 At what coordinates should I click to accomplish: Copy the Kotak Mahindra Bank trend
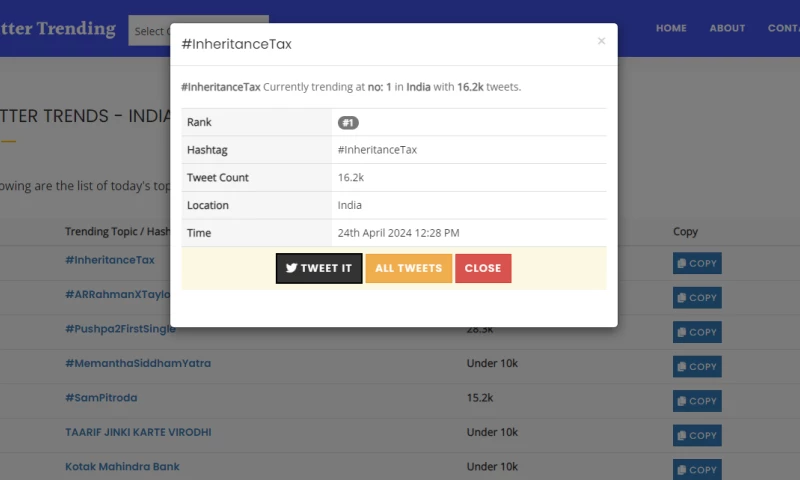(697, 469)
